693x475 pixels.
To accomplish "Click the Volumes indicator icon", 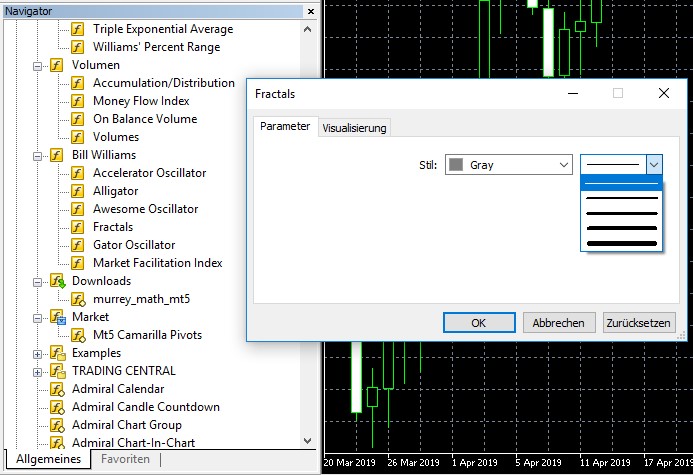I will click(x=77, y=137).
